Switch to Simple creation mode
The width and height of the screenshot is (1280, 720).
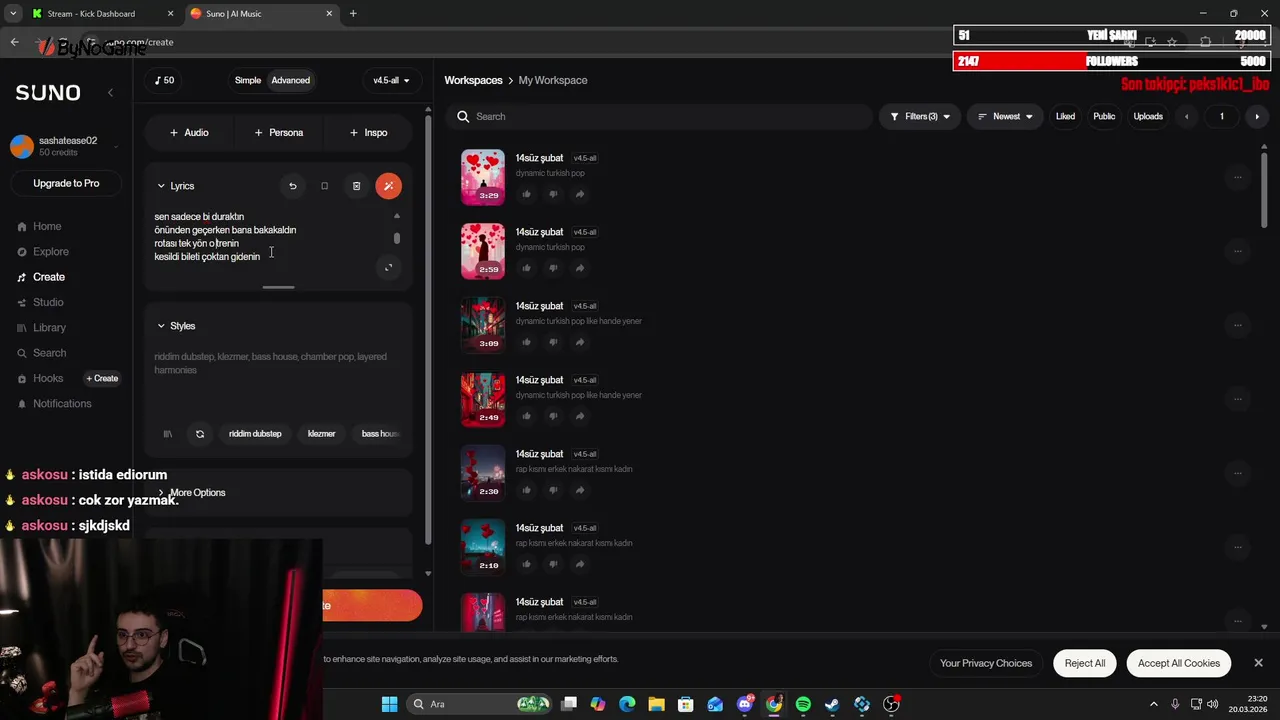(x=248, y=80)
